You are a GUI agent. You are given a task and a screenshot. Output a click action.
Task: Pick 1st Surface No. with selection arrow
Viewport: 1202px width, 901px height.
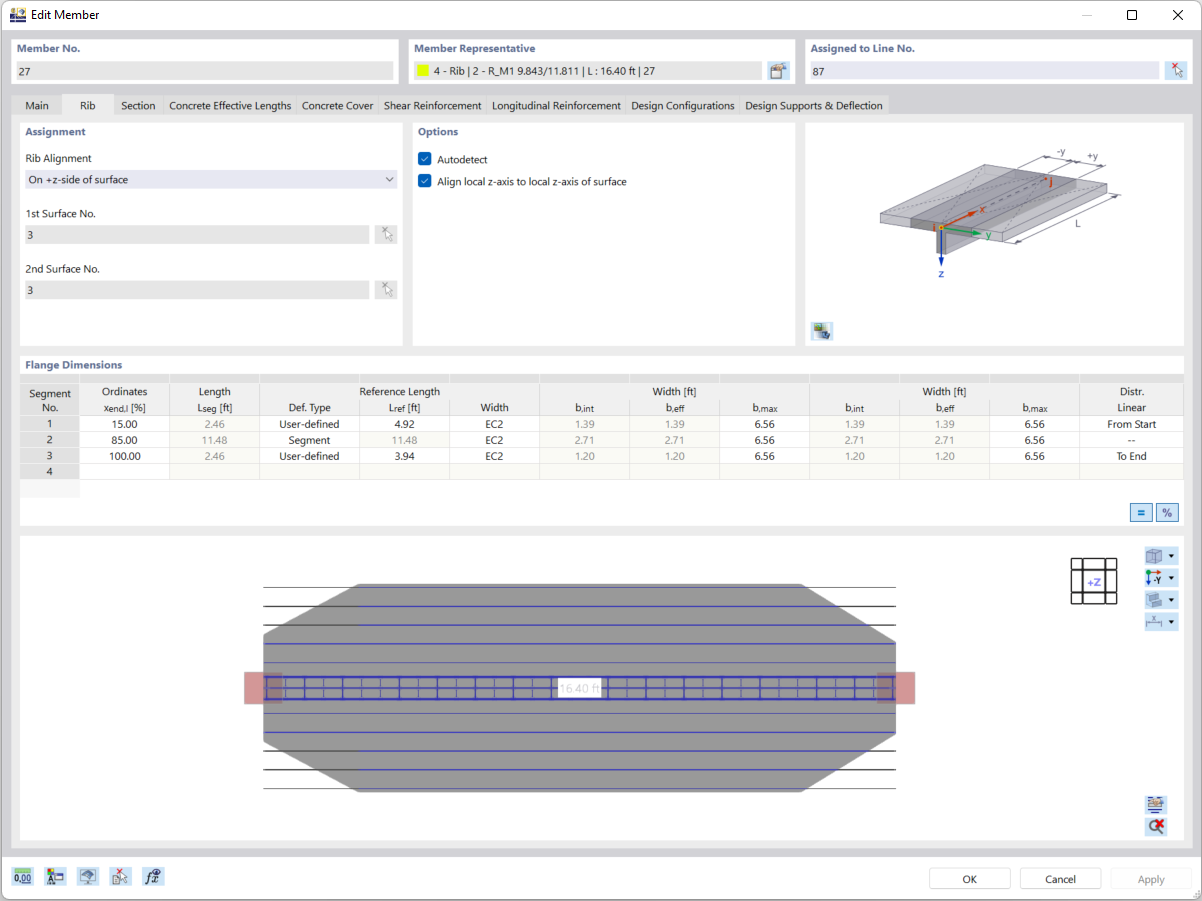[x=386, y=233]
